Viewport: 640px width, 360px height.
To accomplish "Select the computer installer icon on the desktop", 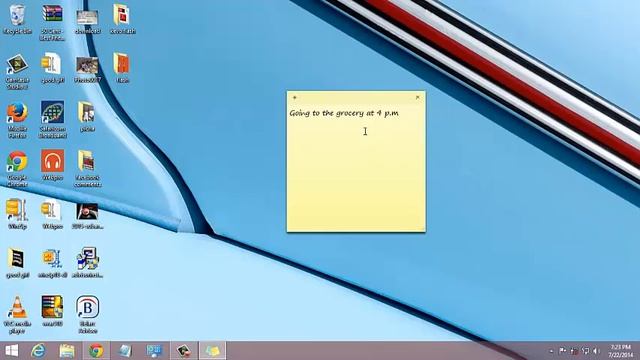I will click(87, 262).
